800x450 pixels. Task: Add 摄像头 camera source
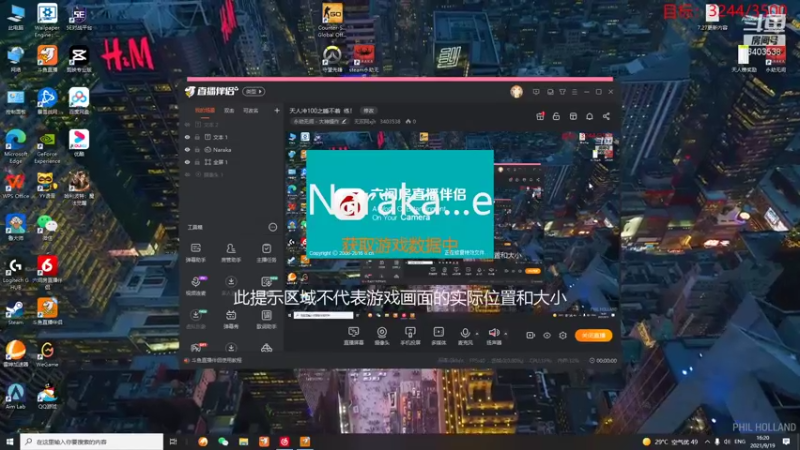[382, 336]
